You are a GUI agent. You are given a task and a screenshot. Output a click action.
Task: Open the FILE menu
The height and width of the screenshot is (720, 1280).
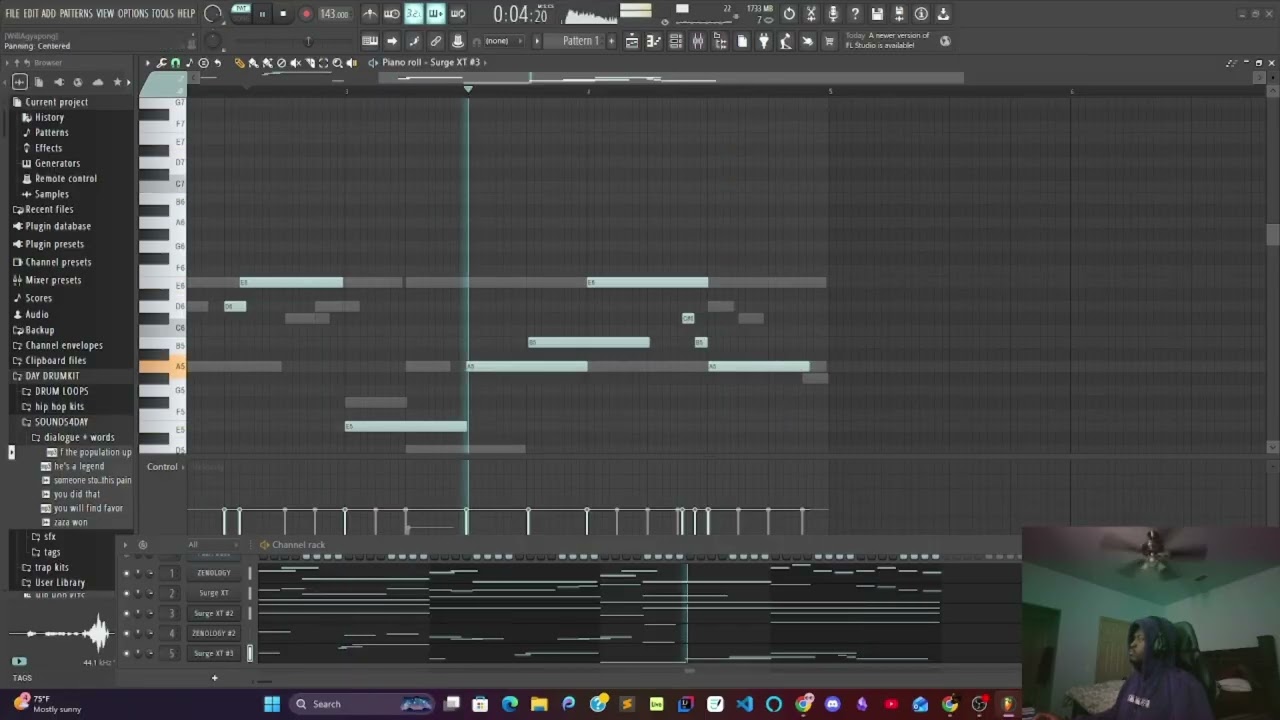point(12,14)
